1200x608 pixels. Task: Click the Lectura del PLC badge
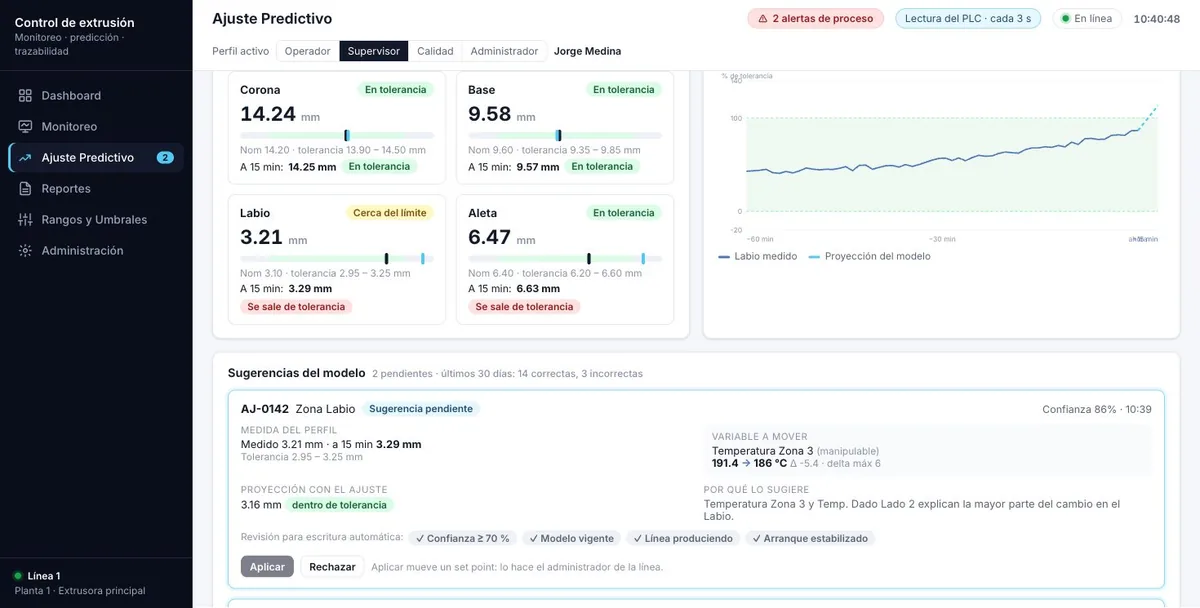click(968, 18)
